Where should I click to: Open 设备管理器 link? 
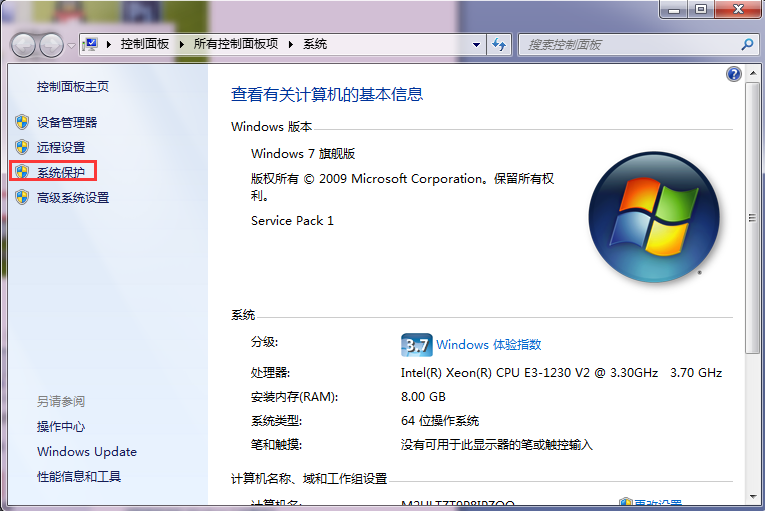coord(67,123)
